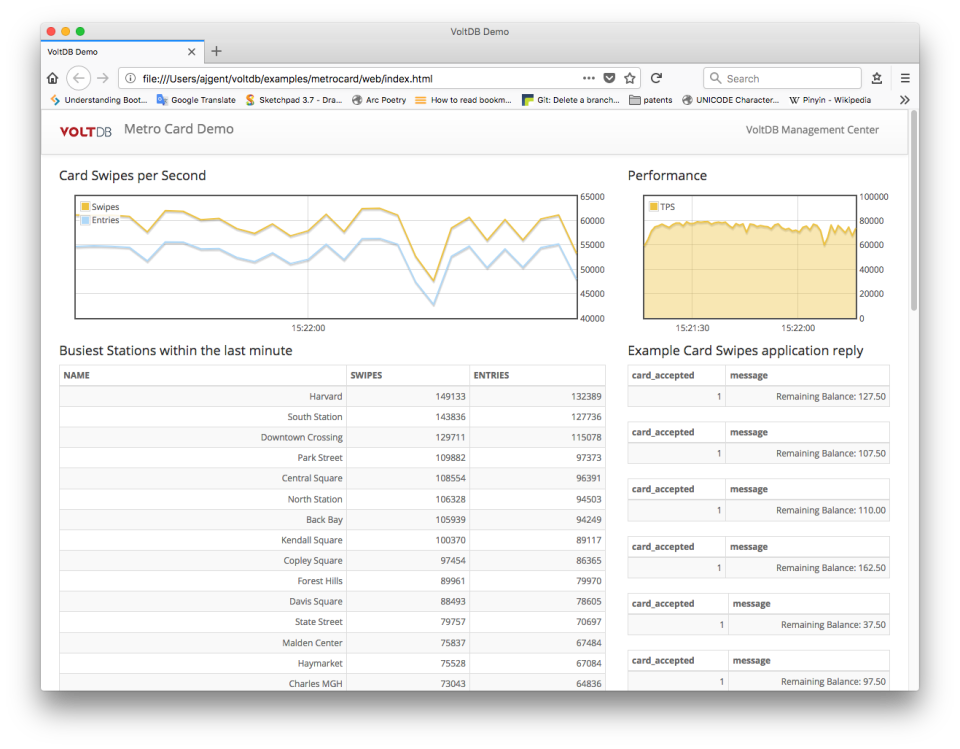Open the Understanding Boot... bookmark
The height and width of the screenshot is (749, 960).
(99, 100)
